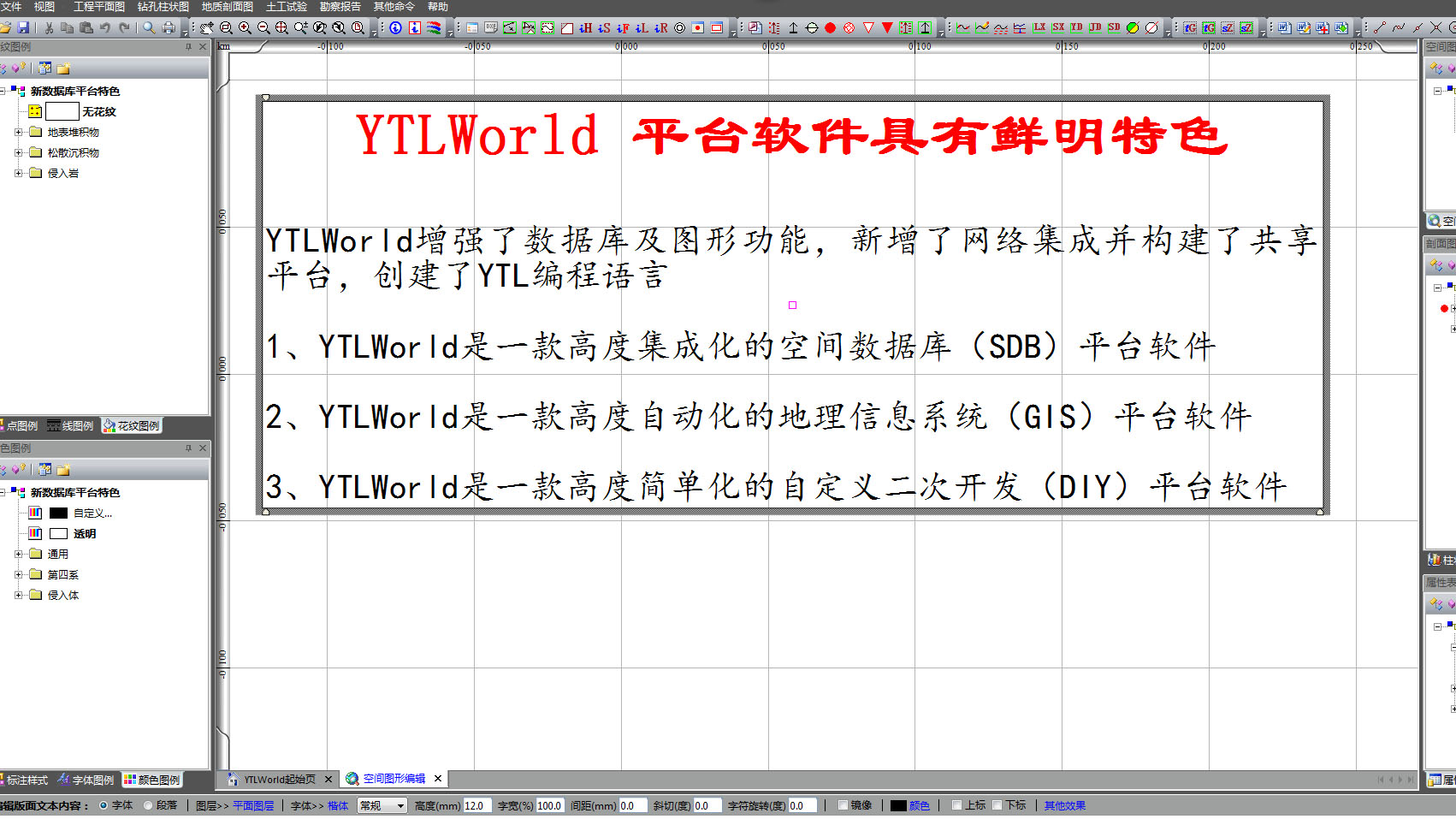Click the Save disk icon in toolbar
The height and width of the screenshot is (819, 1456).
tap(23, 28)
